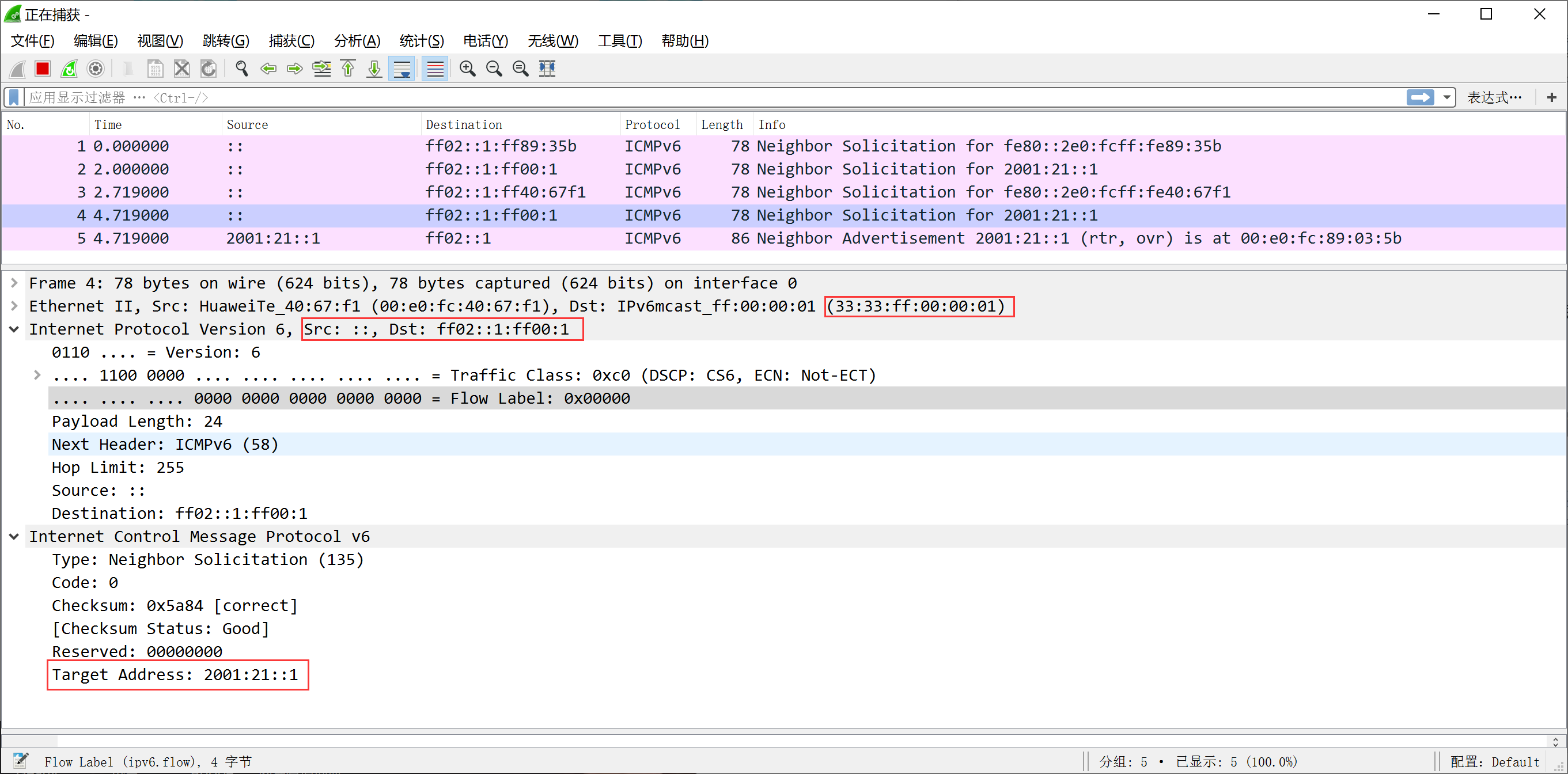Go to specified packet icon
The height and width of the screenshot is (774, 1568).
(x=321, y=69)
